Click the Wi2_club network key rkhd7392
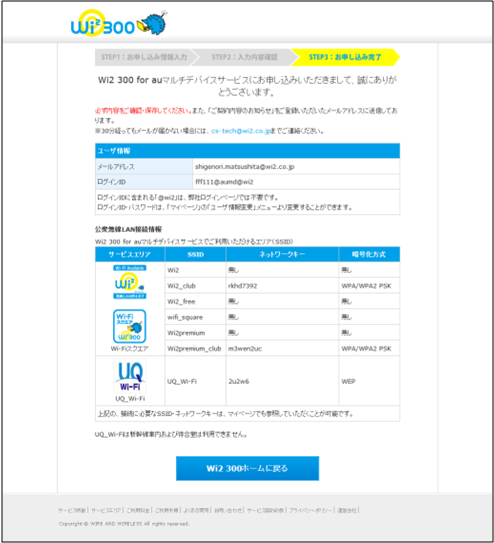The width and height of the screenshot is (494, 543). tap(242, 286)
